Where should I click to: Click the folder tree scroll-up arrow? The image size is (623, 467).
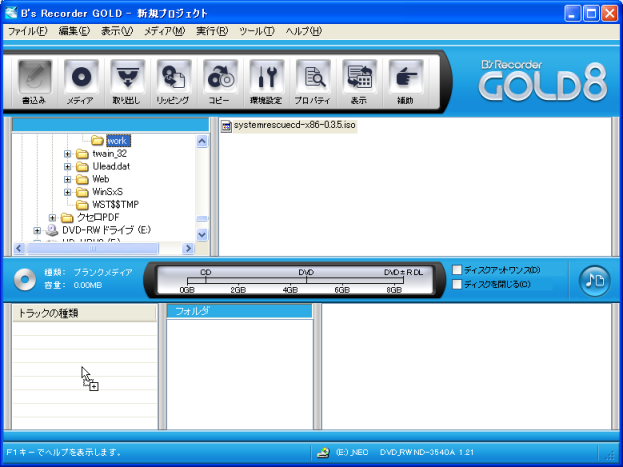[202, 141]
